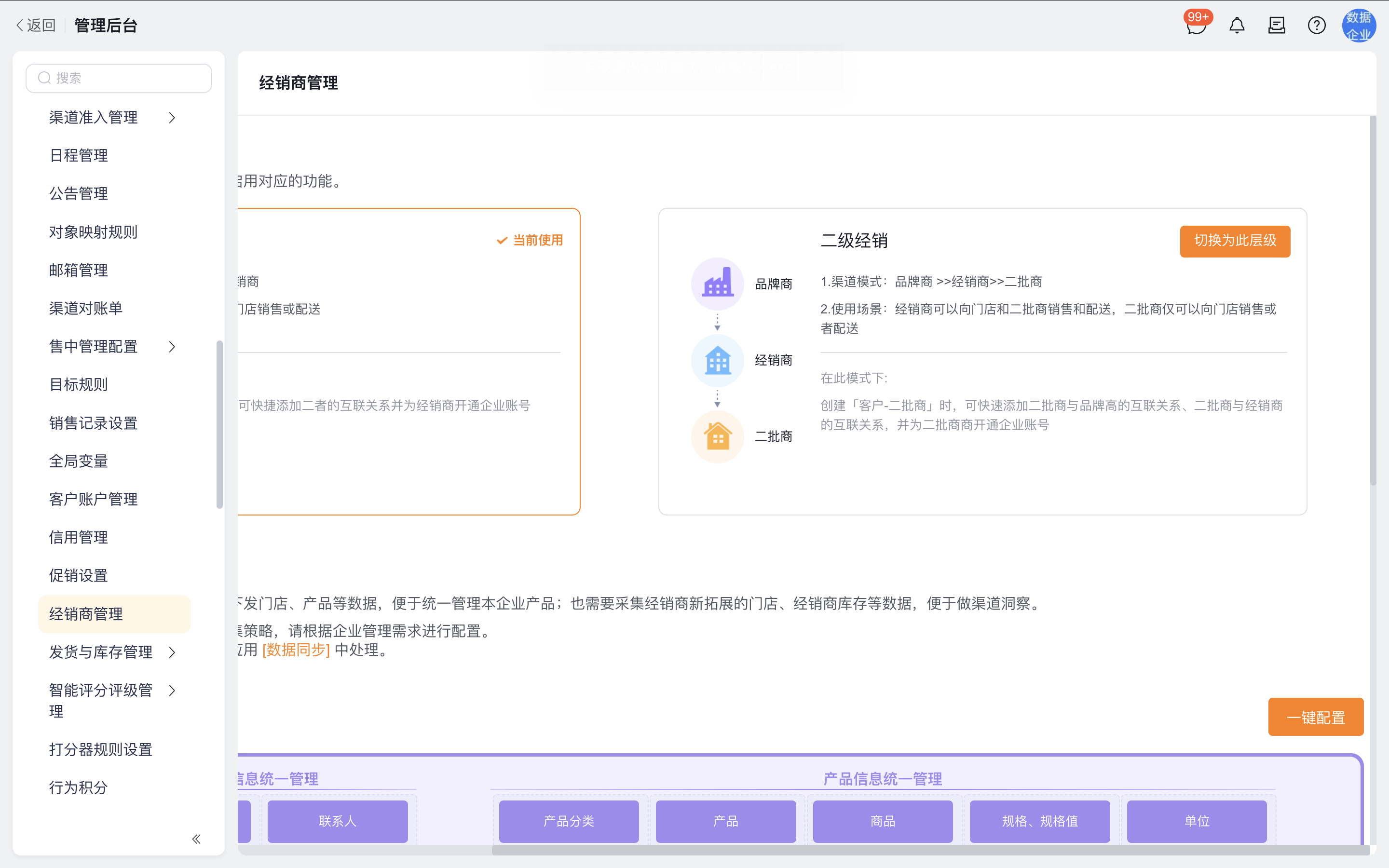Image resolution: width=1389 pixels, height=868 pixels.
Task: Click the 品牌商 factory icon
Action: click(x=718, y=284)
